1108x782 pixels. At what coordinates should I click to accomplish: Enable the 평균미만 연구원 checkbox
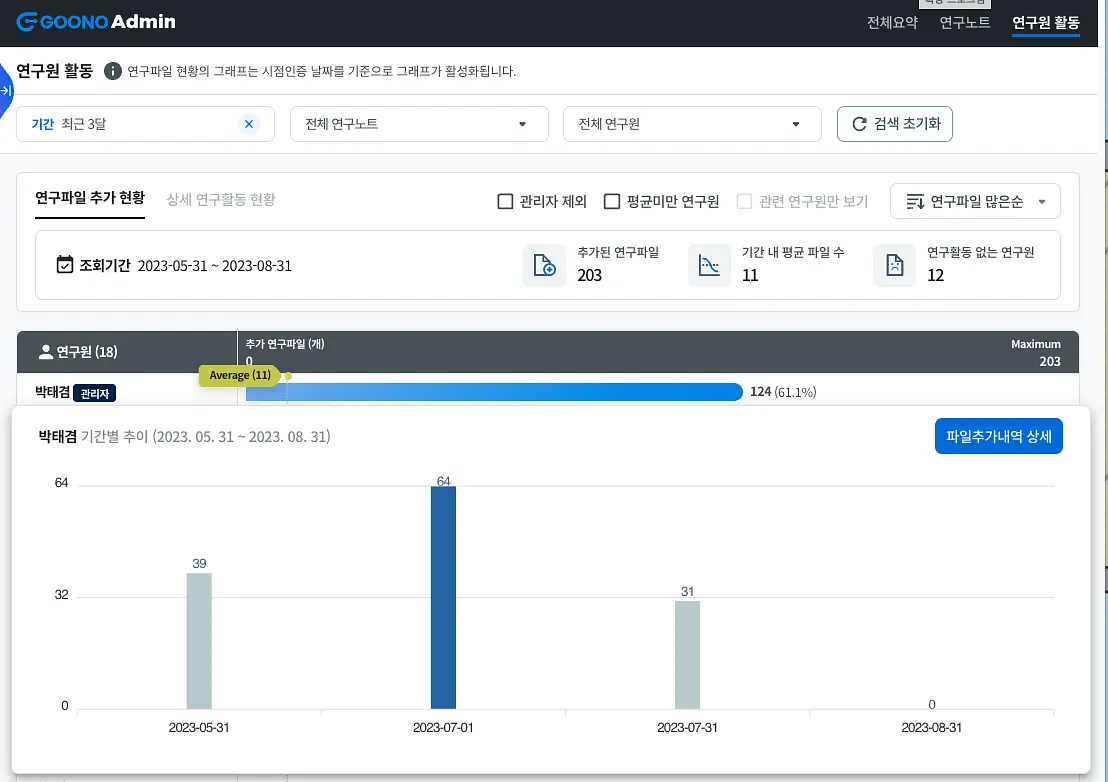(x=612, y=202)
